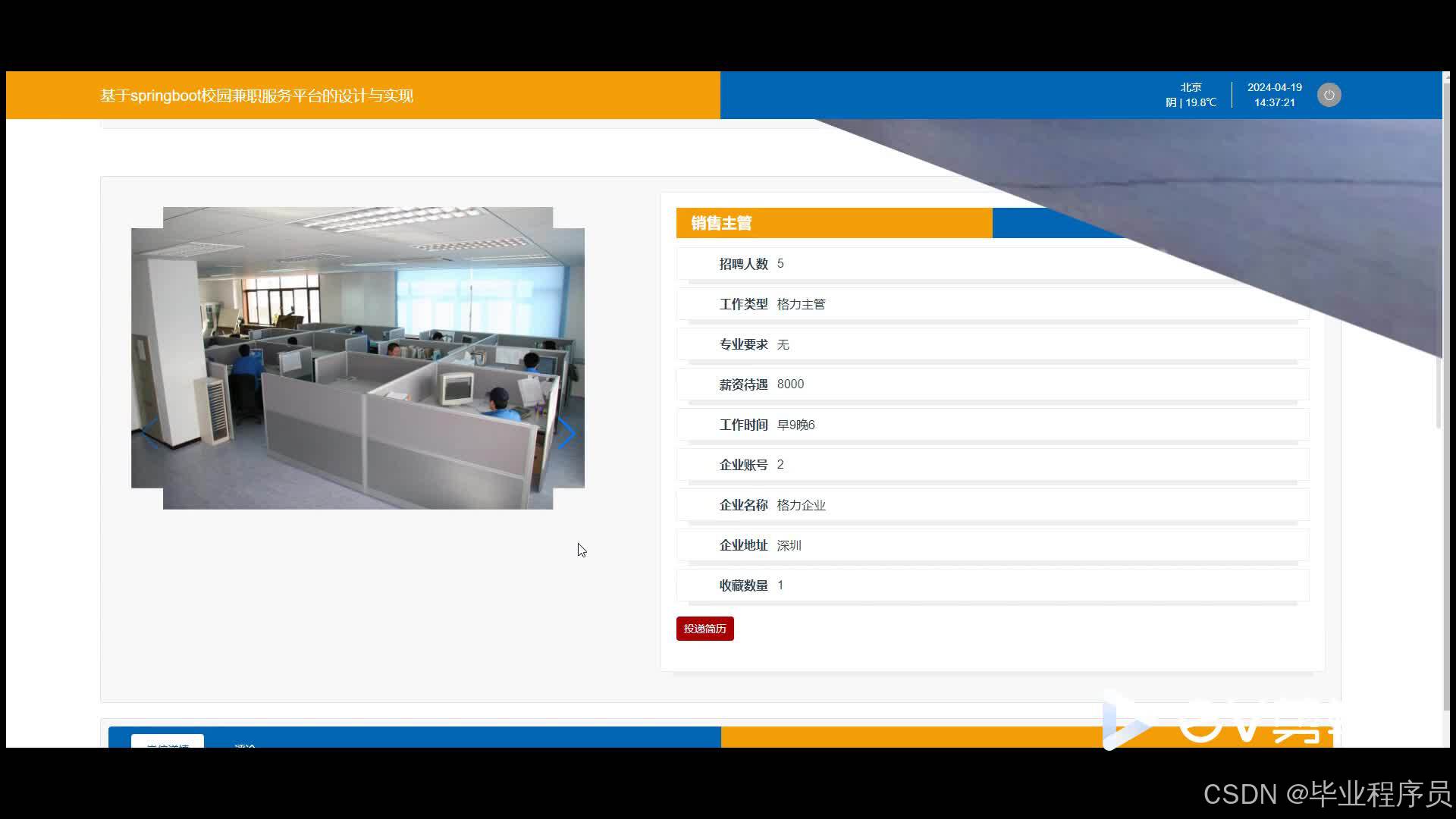Switch to the 评论 comments tab
Screen dimensions: 1456x819
pyautogui.click(x=245, y=745)
